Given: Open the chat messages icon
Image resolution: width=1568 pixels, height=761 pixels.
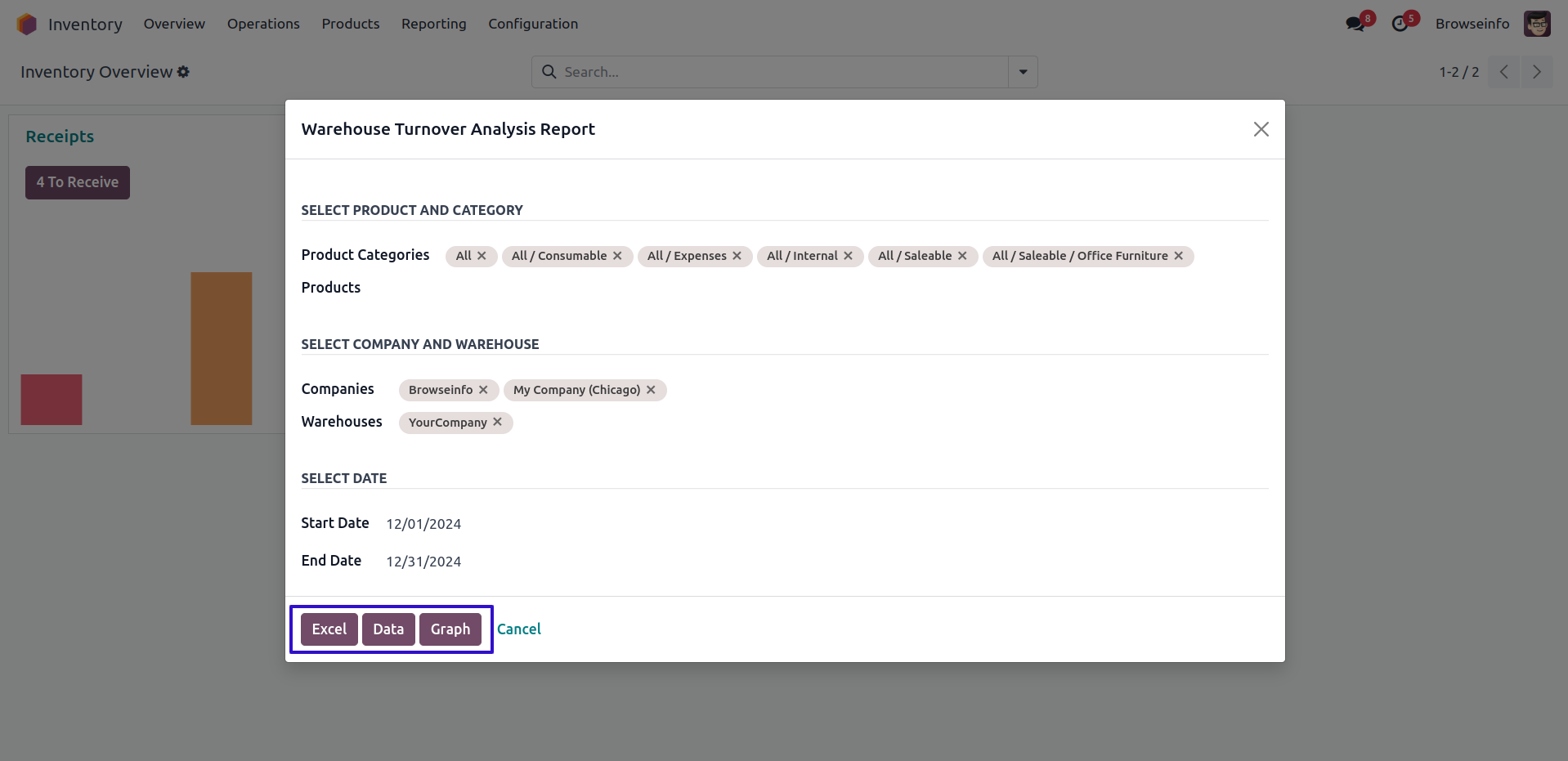Looking at the screenshot, I should (1355, 24).
